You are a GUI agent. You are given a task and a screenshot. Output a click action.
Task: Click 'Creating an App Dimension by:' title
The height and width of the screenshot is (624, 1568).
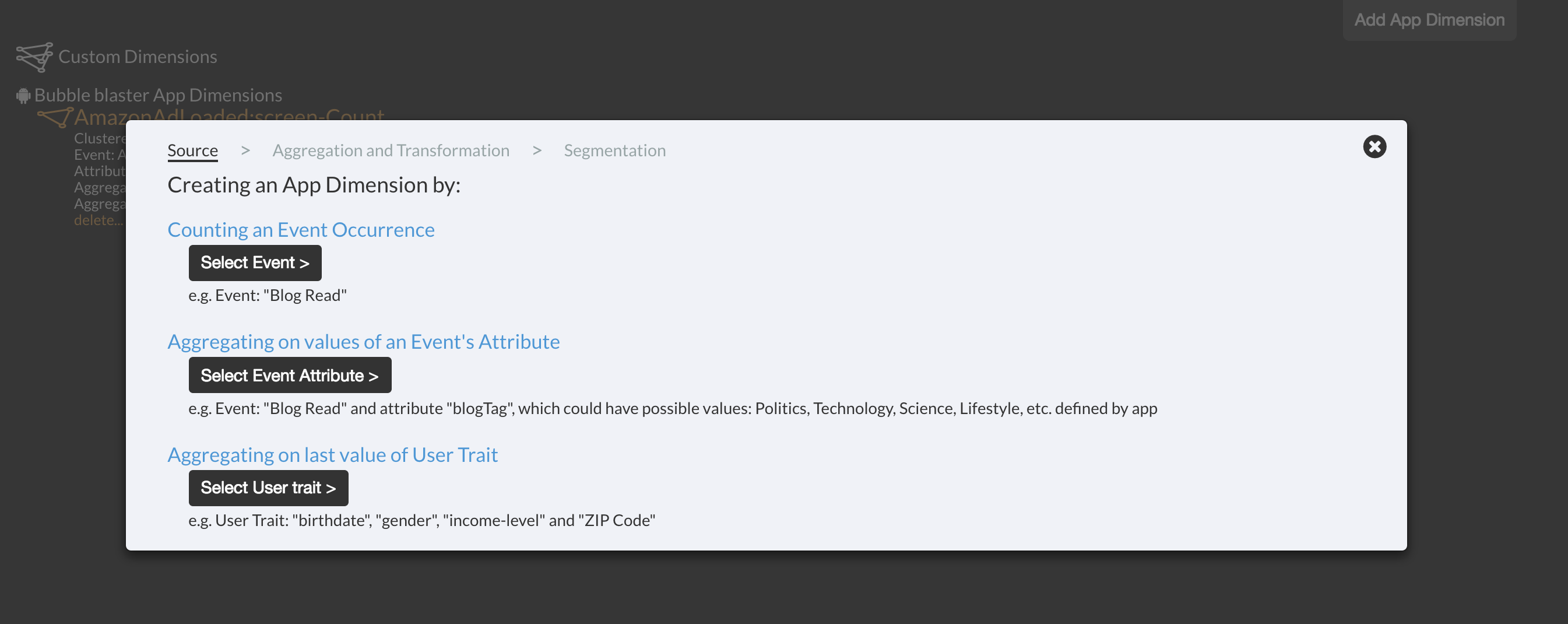[x=314, y=185]
